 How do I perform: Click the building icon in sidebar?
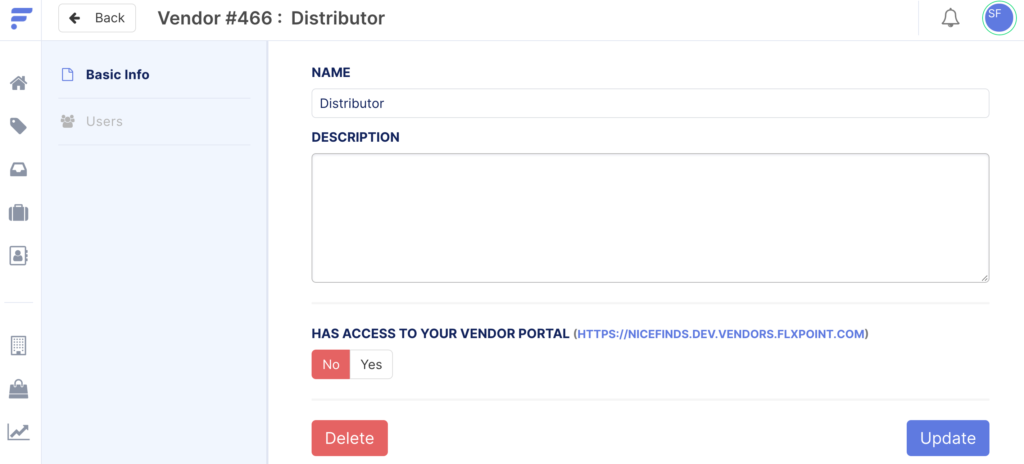coord(18,345)
